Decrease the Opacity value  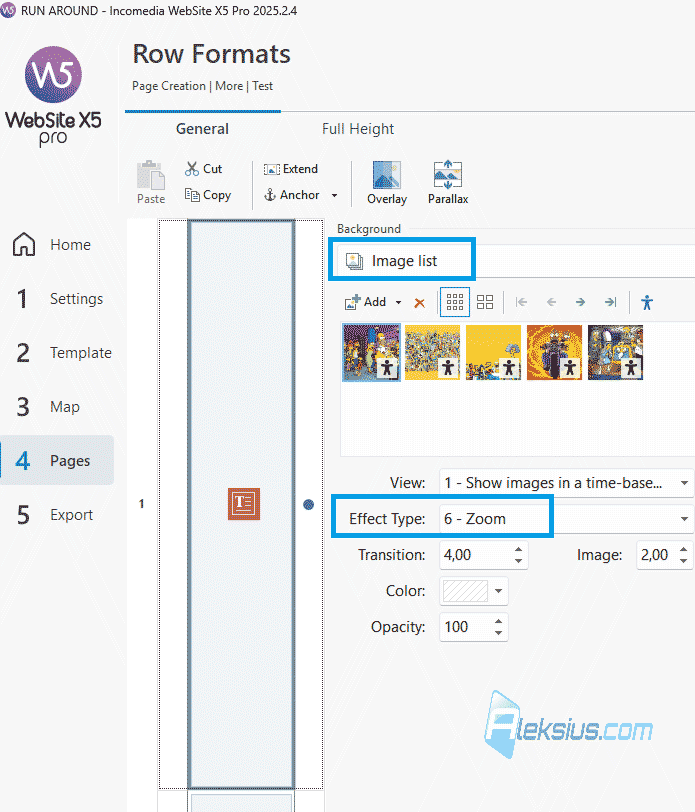pyautogui.click(x=498, y=633)
